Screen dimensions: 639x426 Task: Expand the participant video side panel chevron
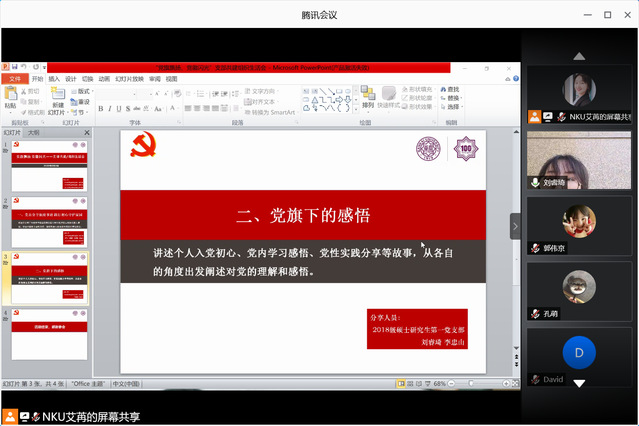tap(515, 226)
